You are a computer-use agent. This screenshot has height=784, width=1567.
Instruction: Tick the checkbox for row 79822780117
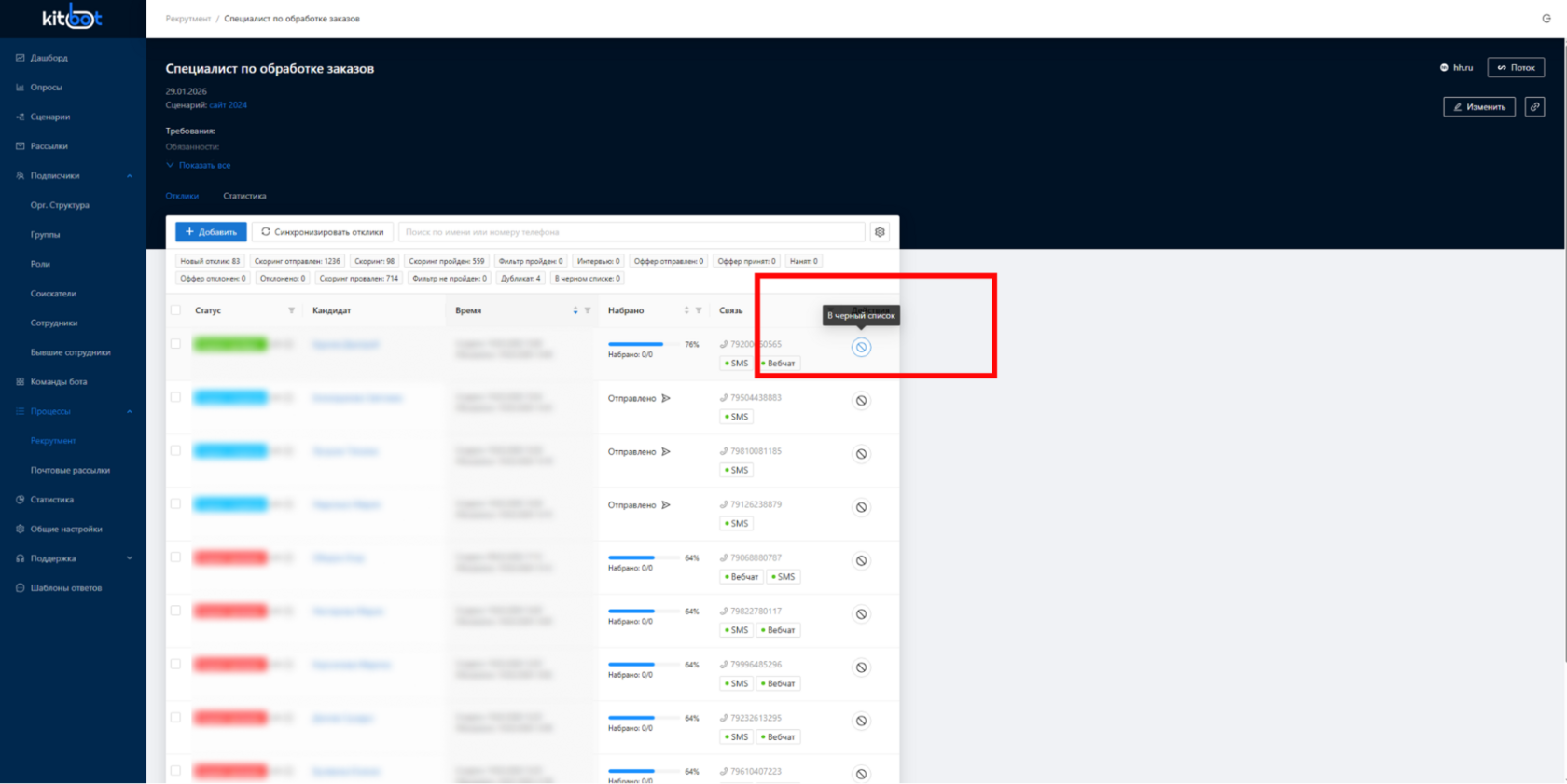tap(175, 611)
